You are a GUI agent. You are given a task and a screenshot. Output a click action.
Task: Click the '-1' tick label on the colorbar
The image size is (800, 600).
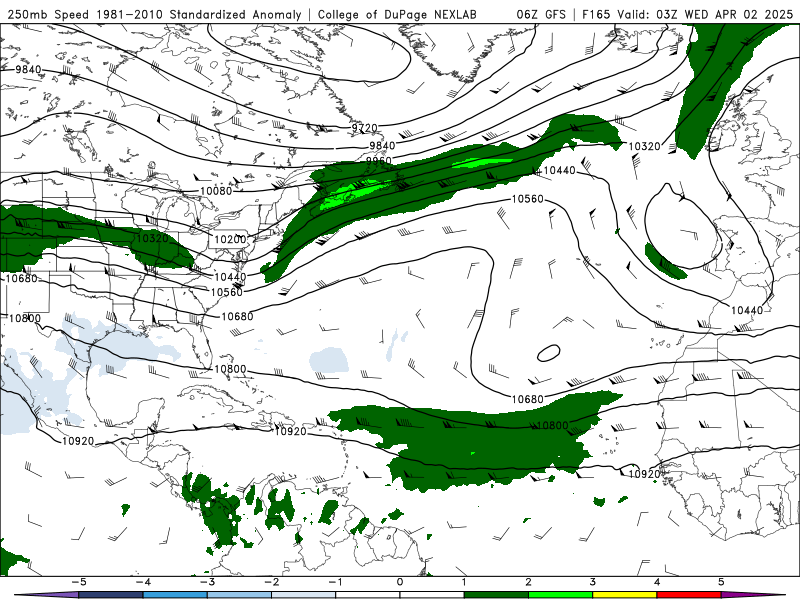pyautogui.click(x=335, y=582)
